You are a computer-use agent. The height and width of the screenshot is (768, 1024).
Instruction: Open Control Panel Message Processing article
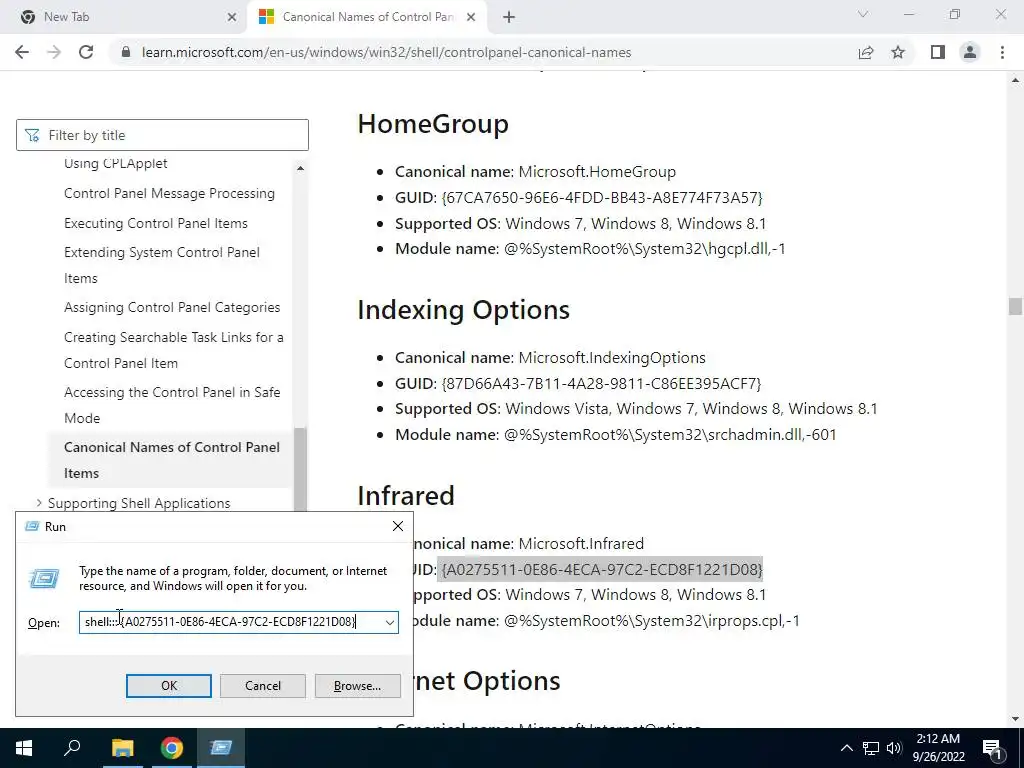169,193
